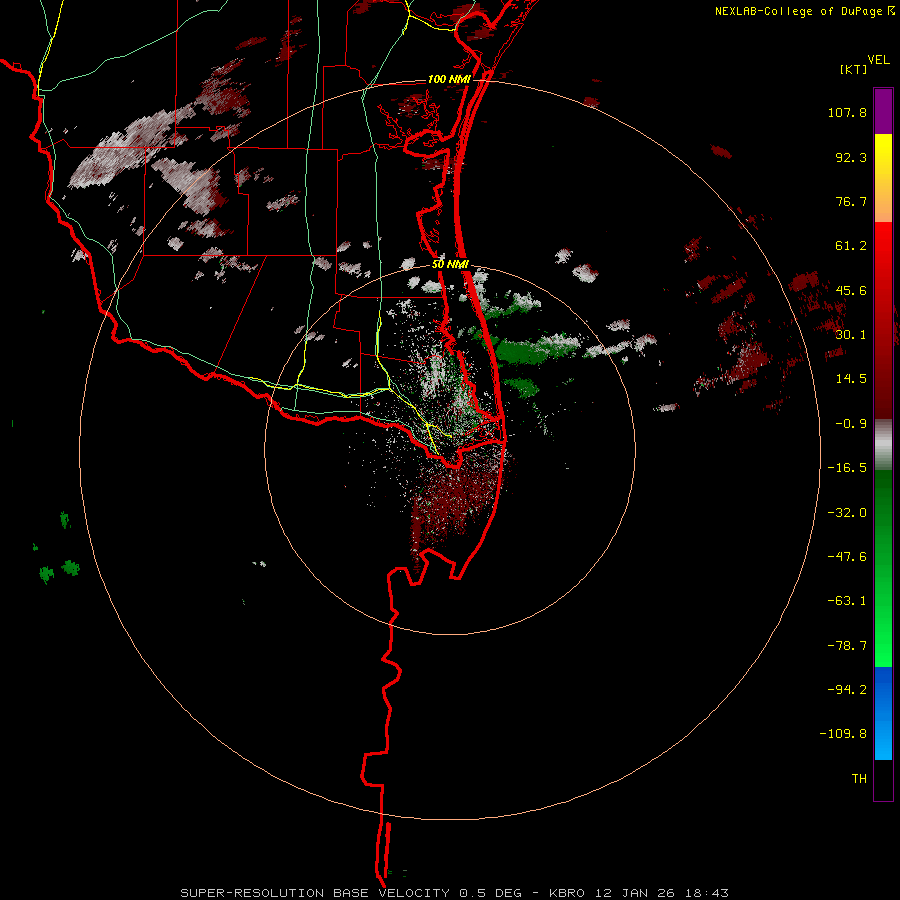Click the purple segment of the color bar

[883, 111]
